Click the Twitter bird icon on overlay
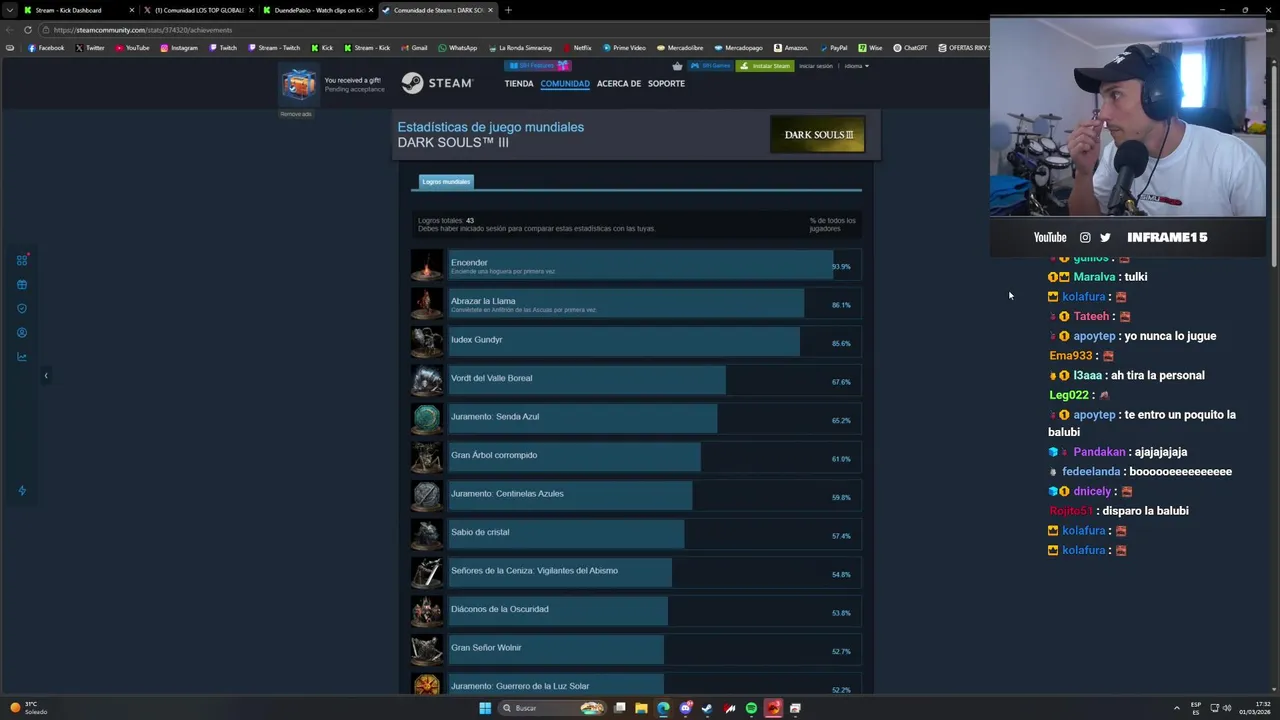 [1105, 237]
